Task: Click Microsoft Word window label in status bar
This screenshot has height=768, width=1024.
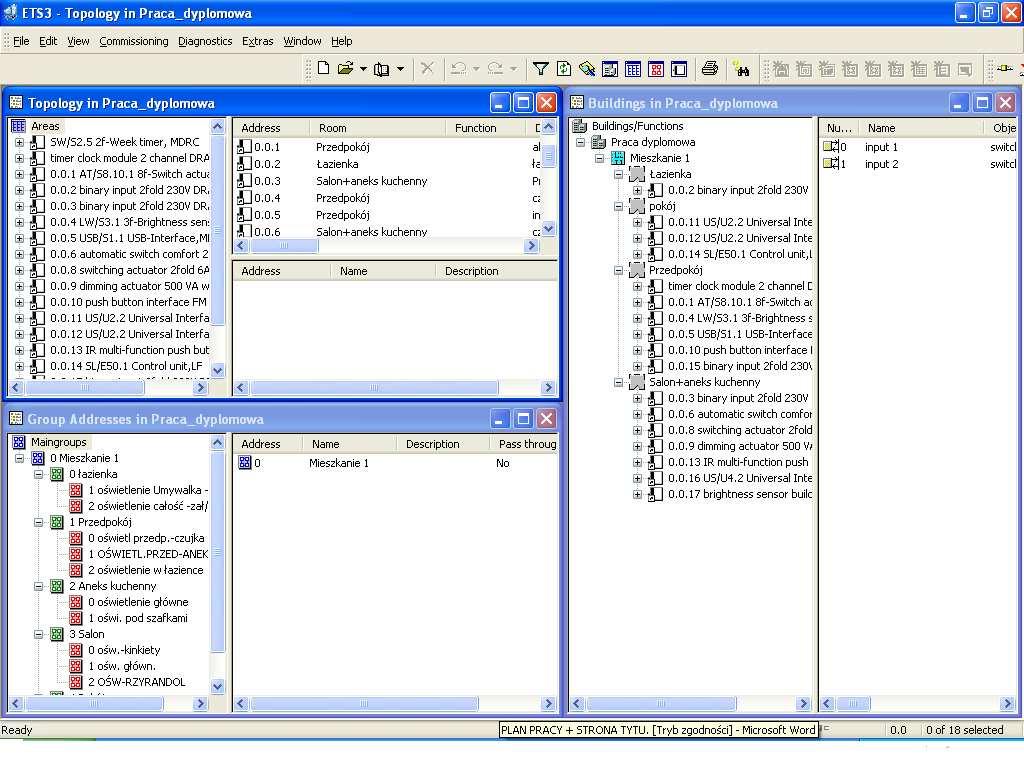Action: [x=658, y=730]
